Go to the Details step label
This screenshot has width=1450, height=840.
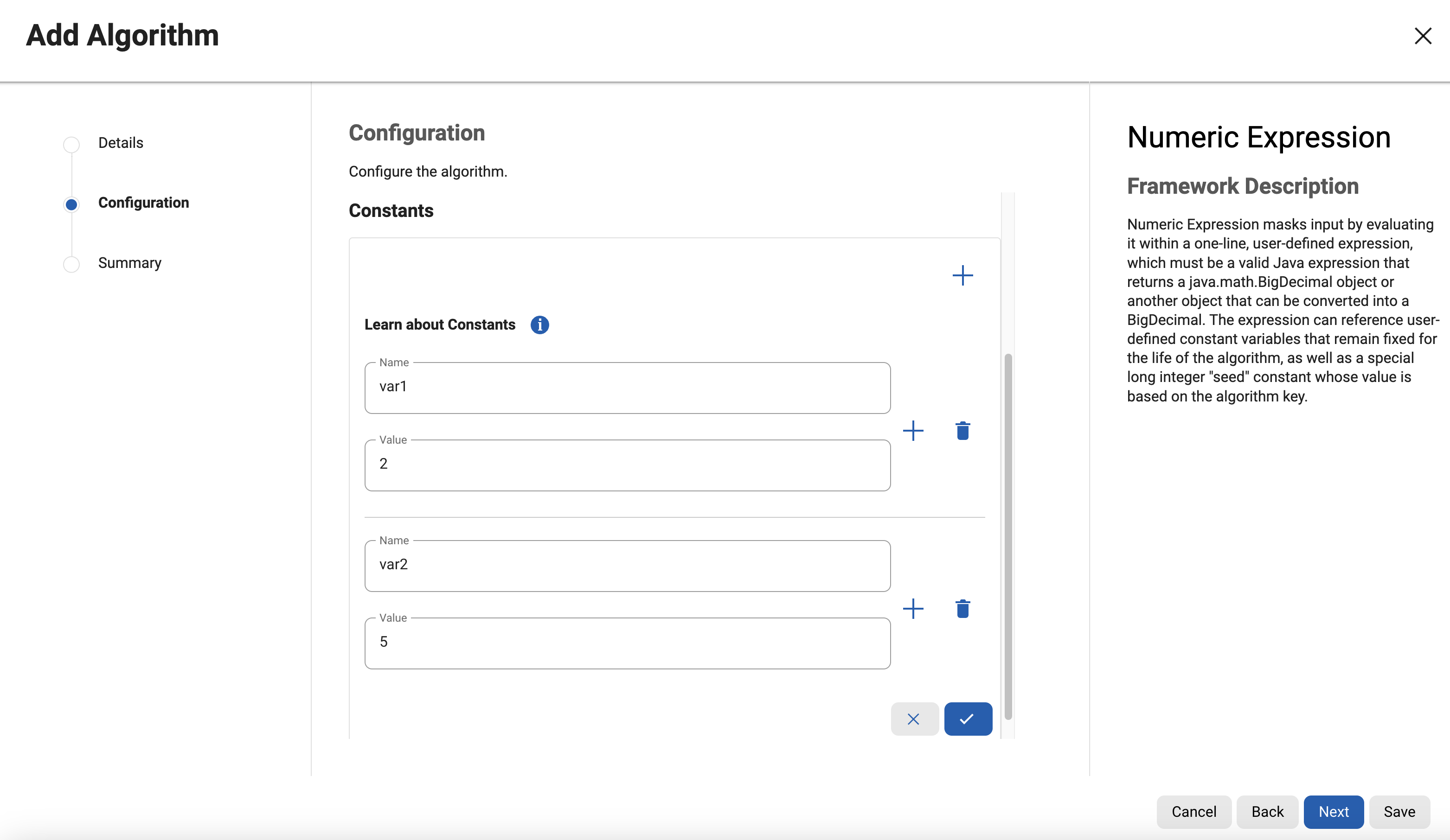point(120,143)
